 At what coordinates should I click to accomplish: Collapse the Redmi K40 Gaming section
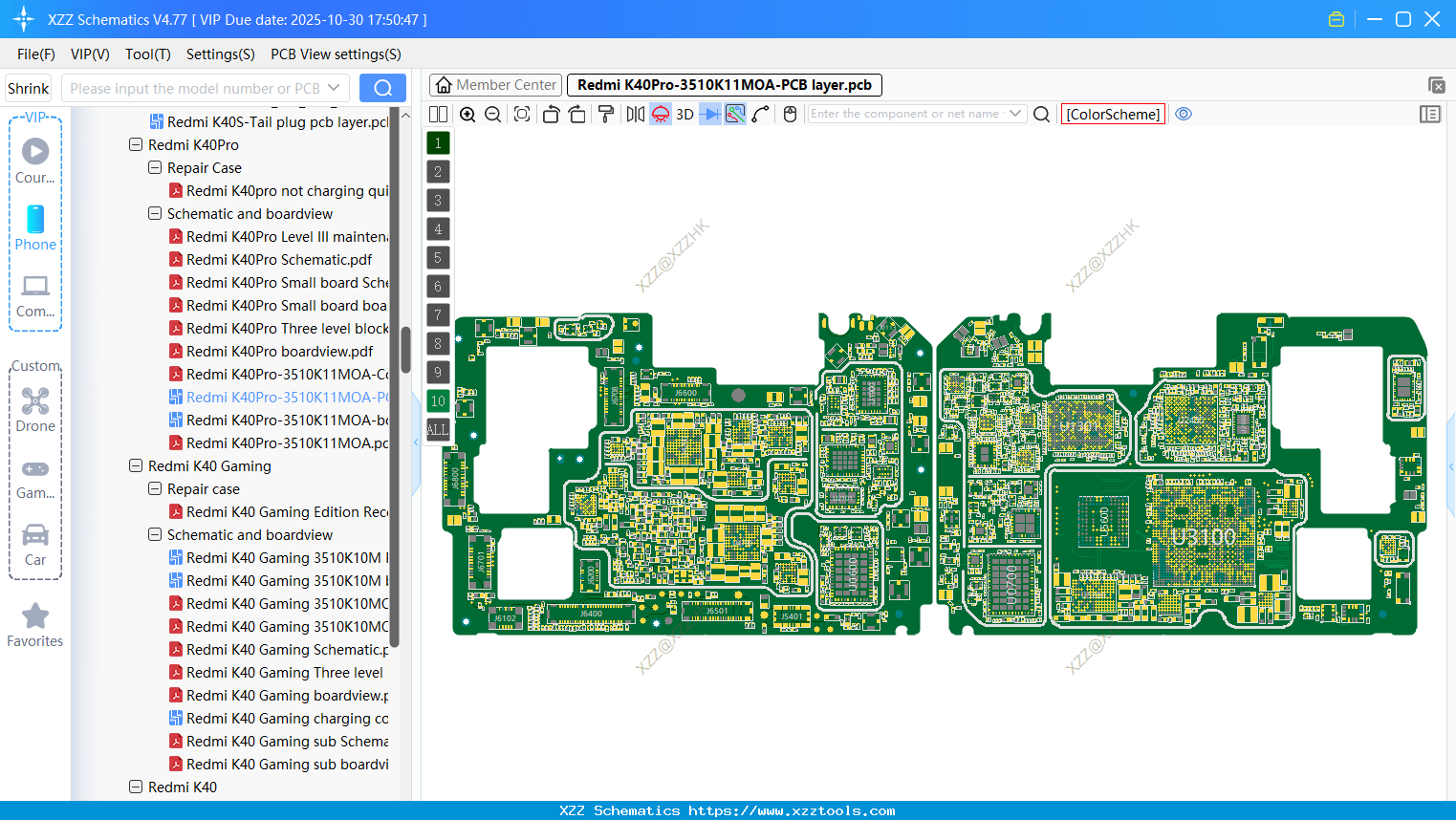pos(136,465)
